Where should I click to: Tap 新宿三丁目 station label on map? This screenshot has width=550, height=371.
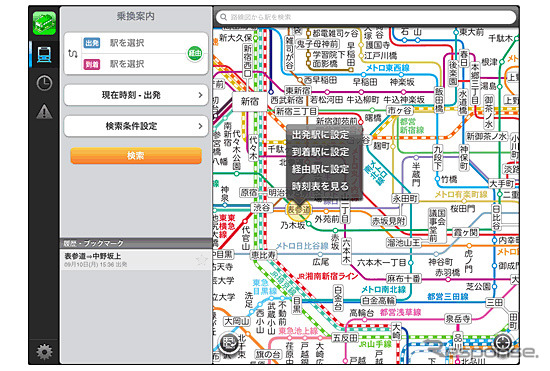[x=296, y=112]
